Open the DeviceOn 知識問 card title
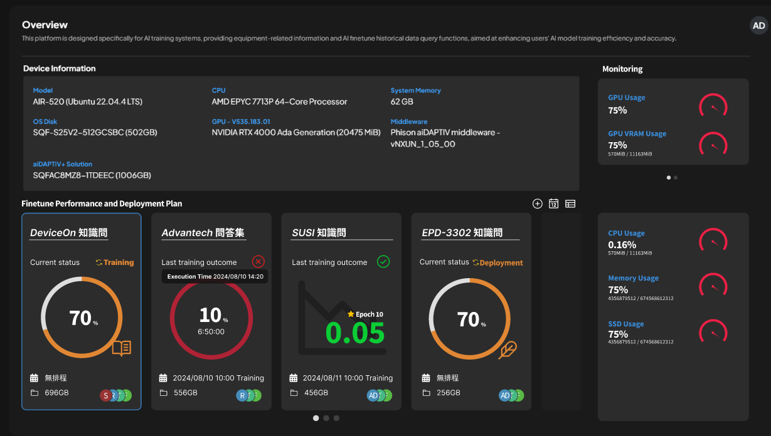 [x=68, y=233]
